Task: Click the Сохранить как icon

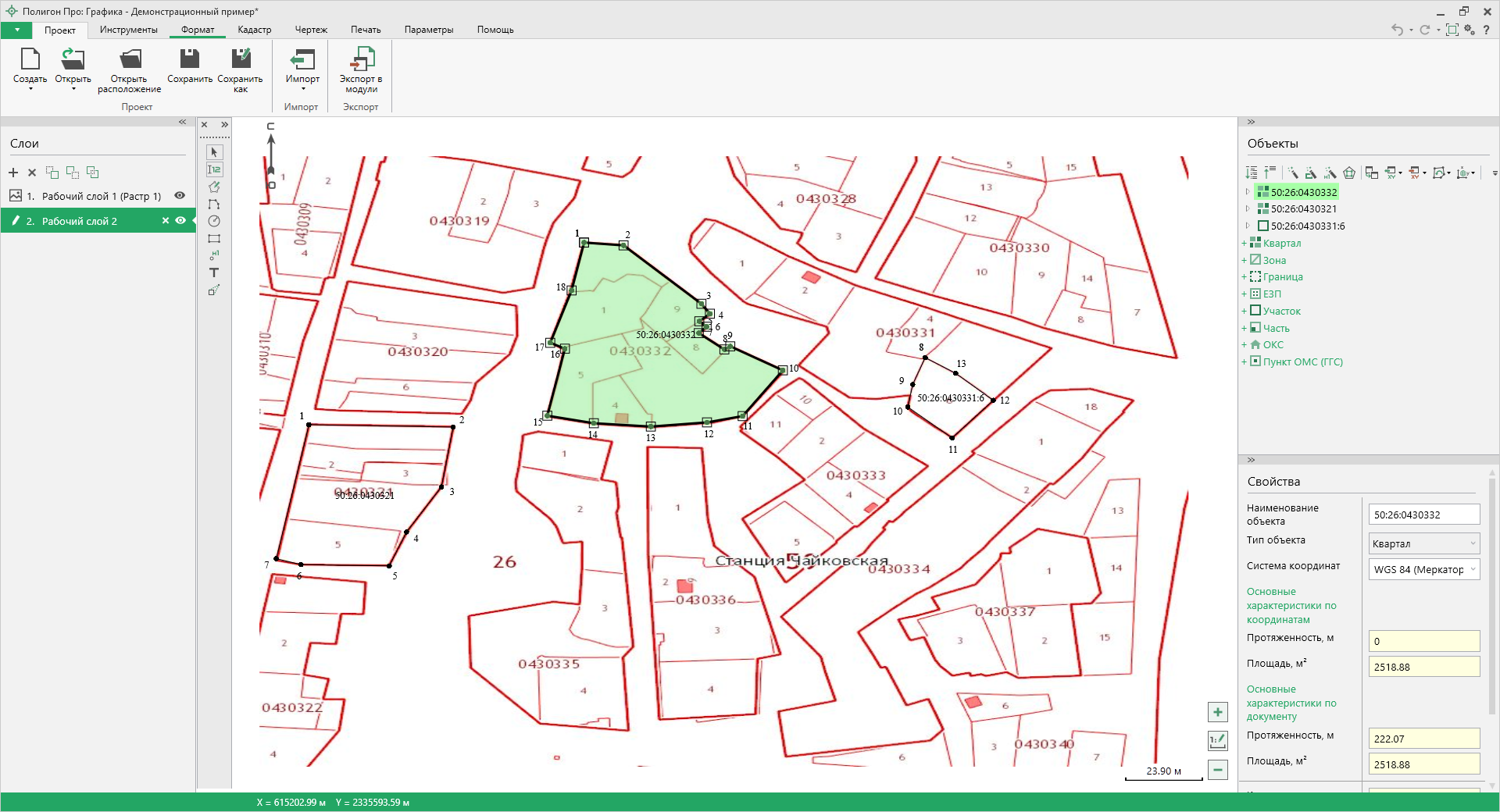Action: (240, 61)
